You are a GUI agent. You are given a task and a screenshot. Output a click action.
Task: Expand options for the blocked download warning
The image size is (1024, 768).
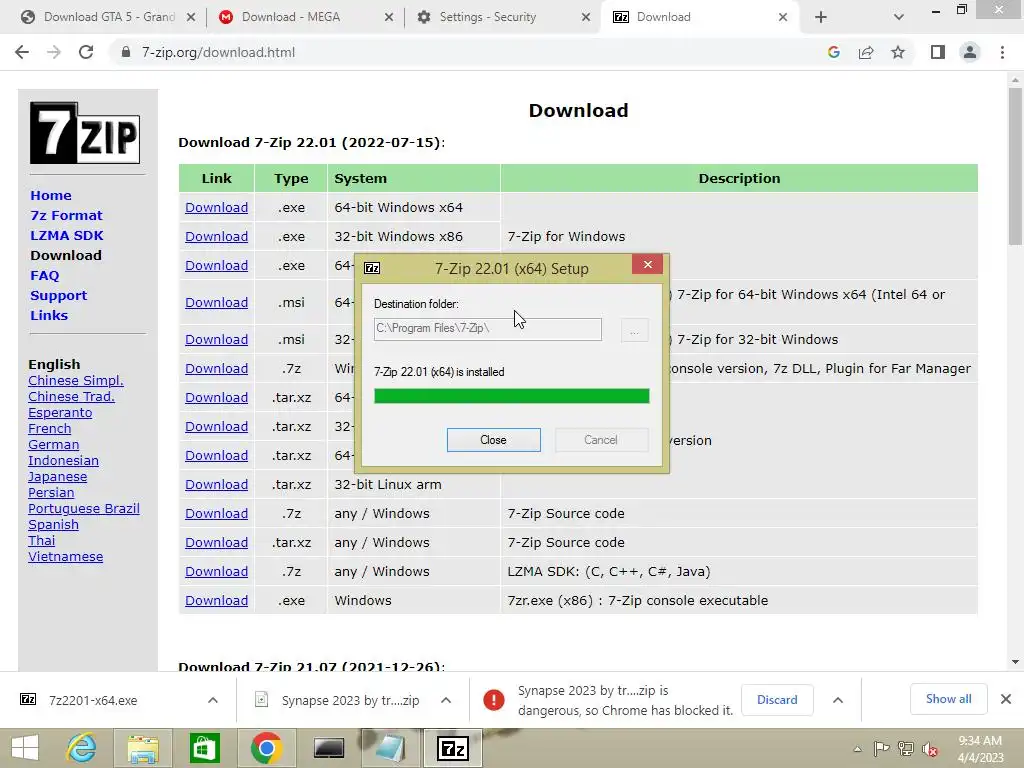[838, 700]
